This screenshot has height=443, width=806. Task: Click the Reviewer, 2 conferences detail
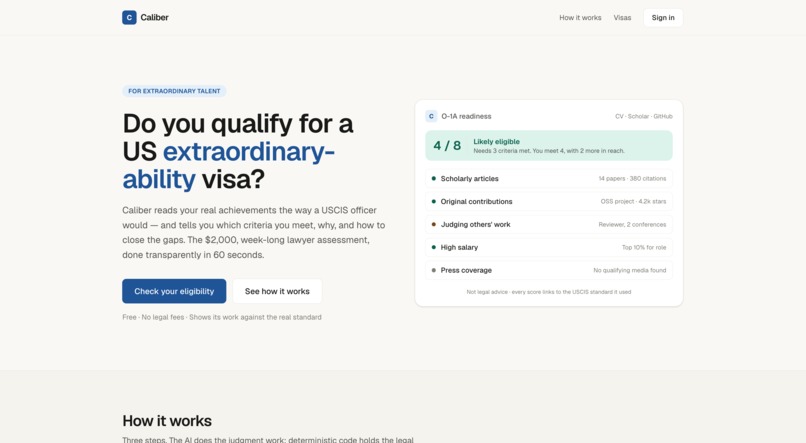pyautogui.click(x=632, y=225)
